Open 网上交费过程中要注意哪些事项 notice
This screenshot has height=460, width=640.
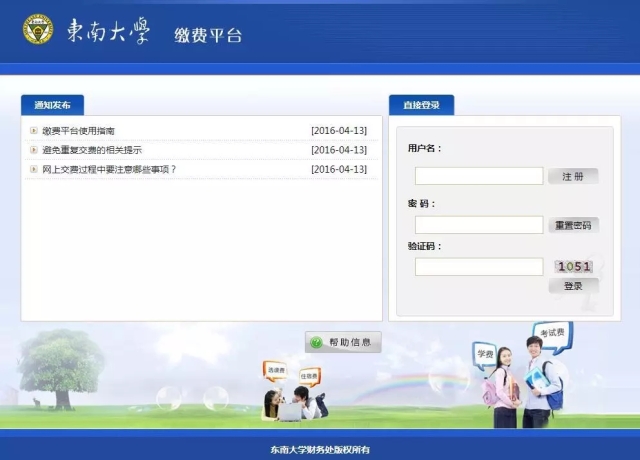click(x=109, y=169)
